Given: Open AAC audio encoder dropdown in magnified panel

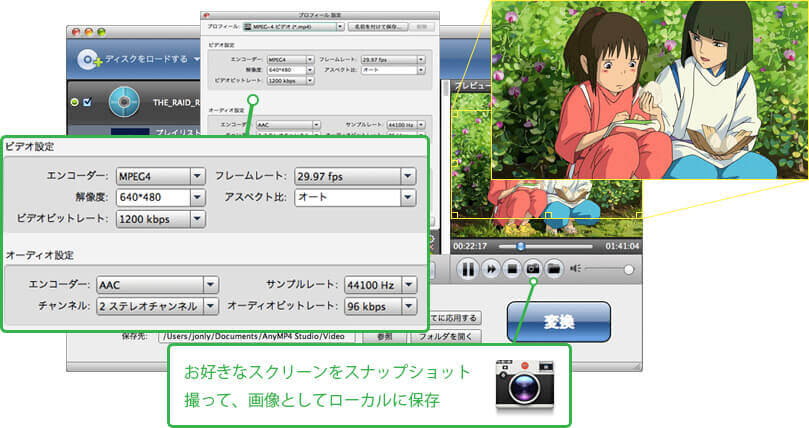Looking at the screenshot, I should (x=157, y=285).
